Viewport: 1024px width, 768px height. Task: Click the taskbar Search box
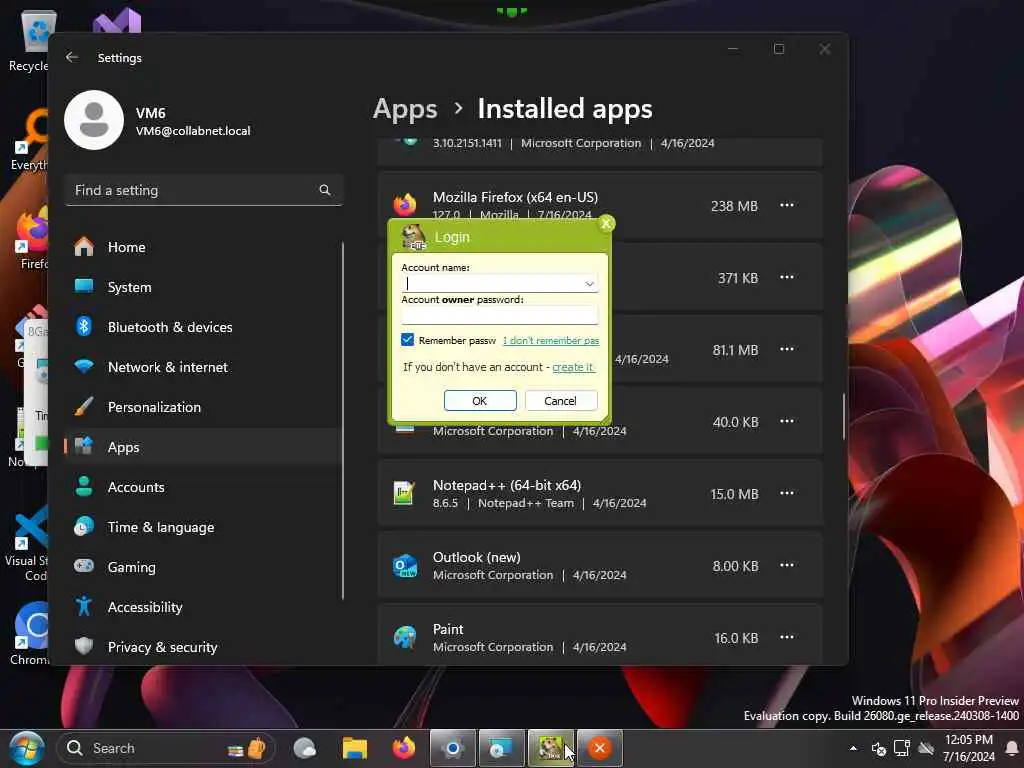(166, 748)
